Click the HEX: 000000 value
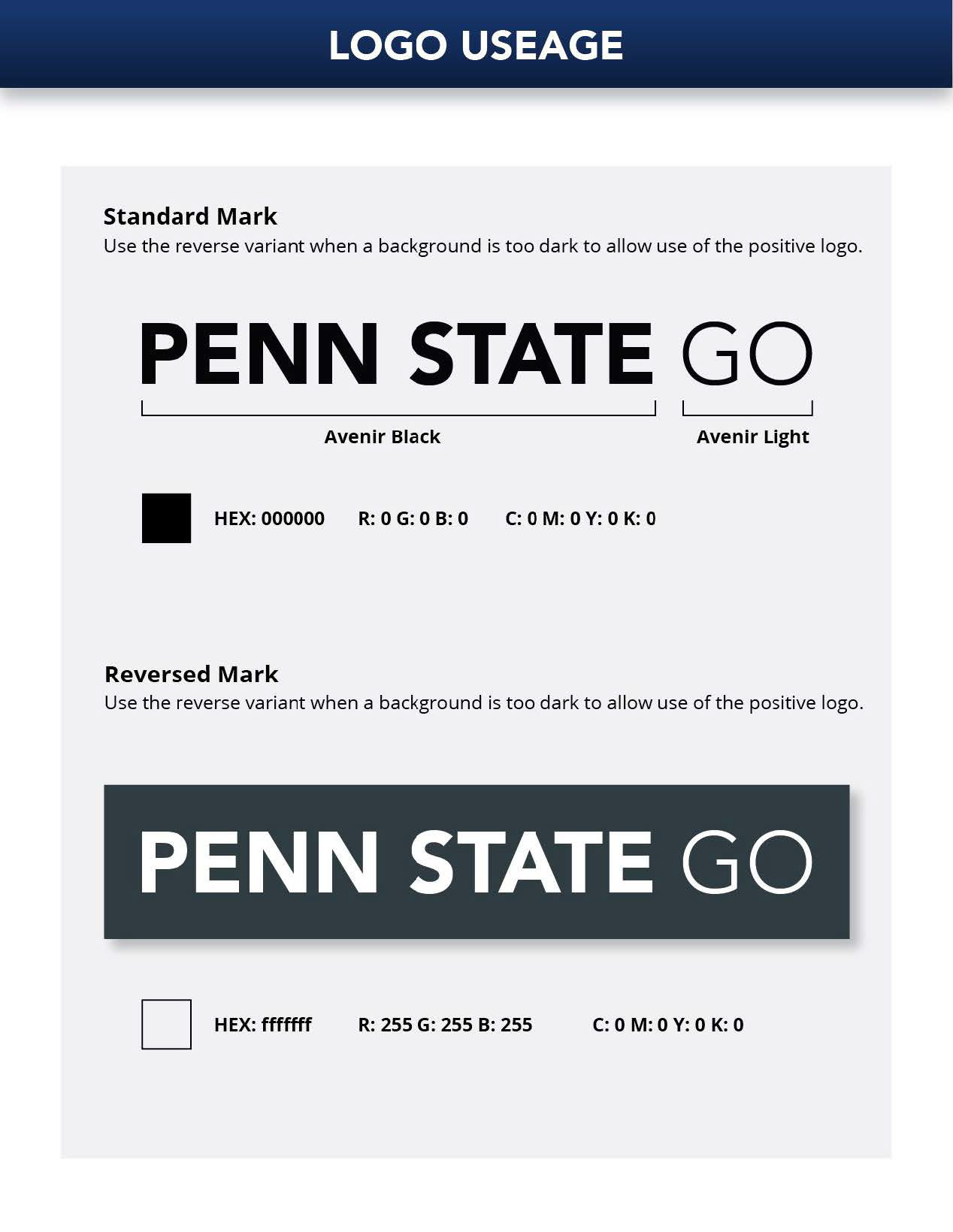This screenshot has width=953, height=1232. [269, 519]
